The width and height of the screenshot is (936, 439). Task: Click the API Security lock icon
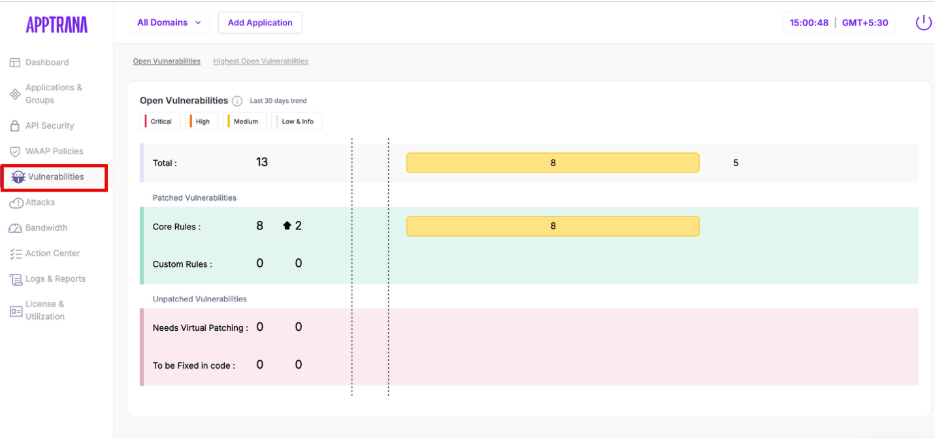[x=15, y=126]
